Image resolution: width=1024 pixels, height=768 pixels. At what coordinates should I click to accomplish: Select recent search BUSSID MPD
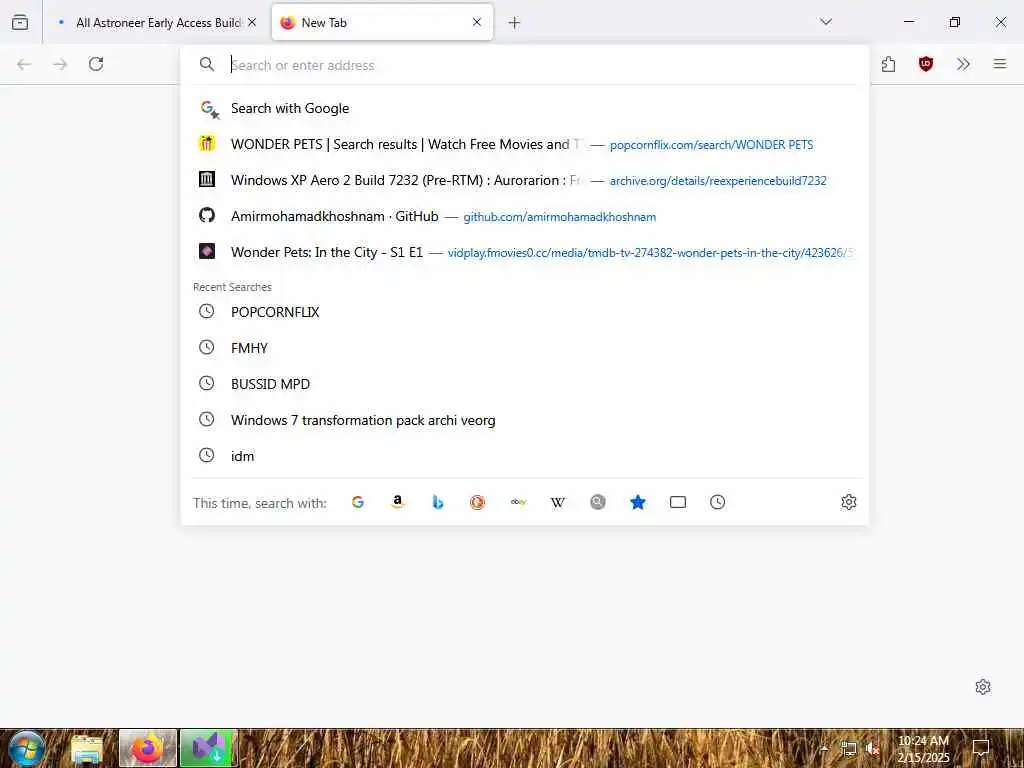(524, 384)
